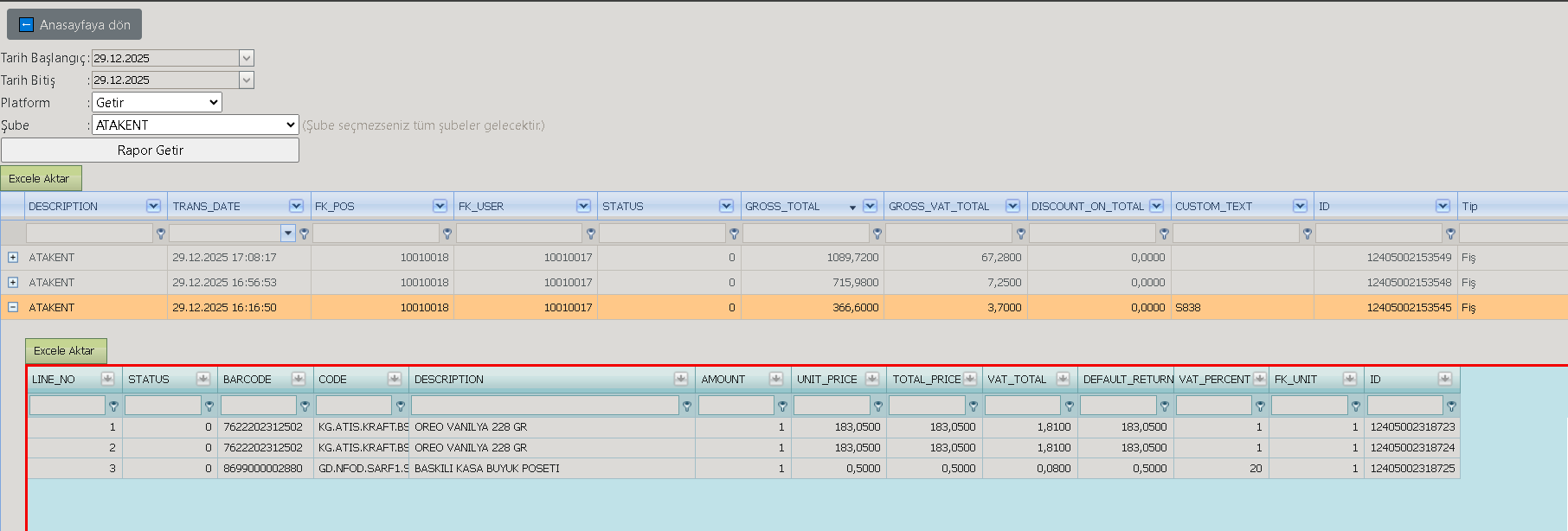Click the upper Excele Aktar button

coord(41,178)
